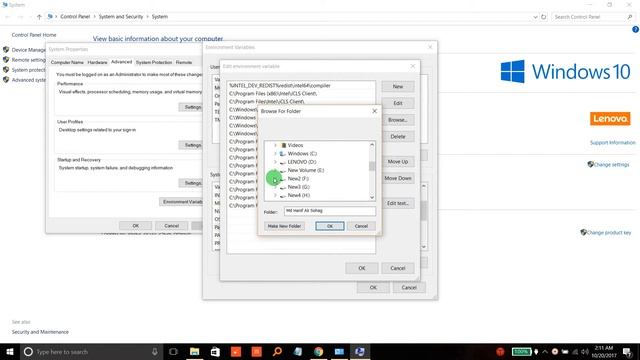The height and width of the screenshot is (360, 640).
Task: Click Search Control Panel box
Action: [x=593, y=17]
